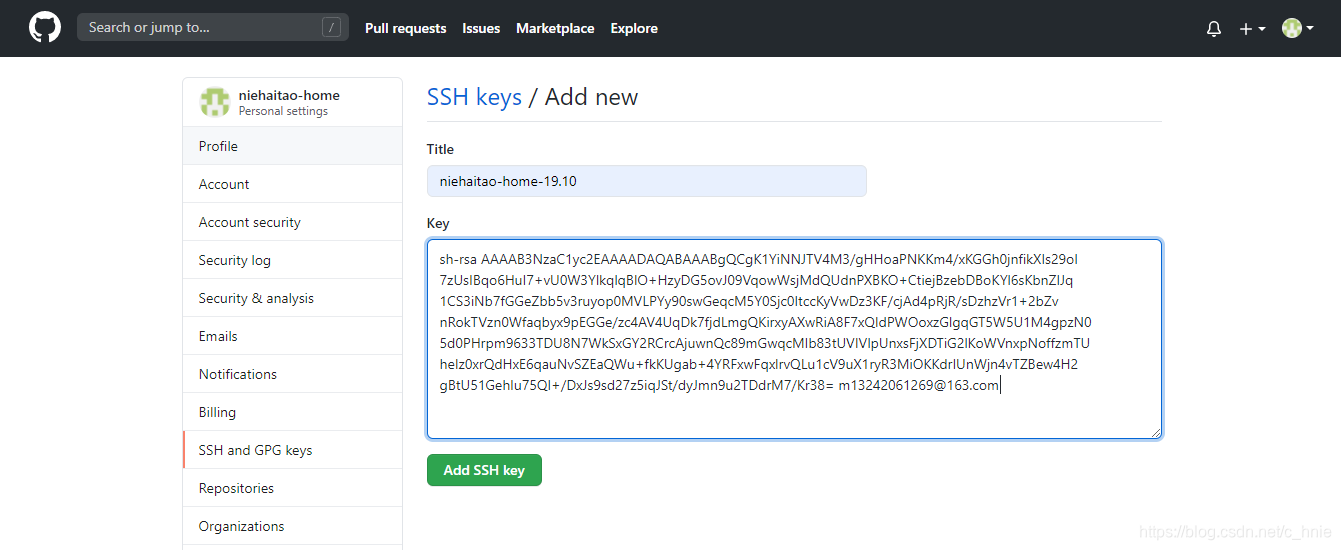Viewport: 1341px width, 550px height.
Task: Open the niehaitao-home profile link
Action: pos(289,95)
